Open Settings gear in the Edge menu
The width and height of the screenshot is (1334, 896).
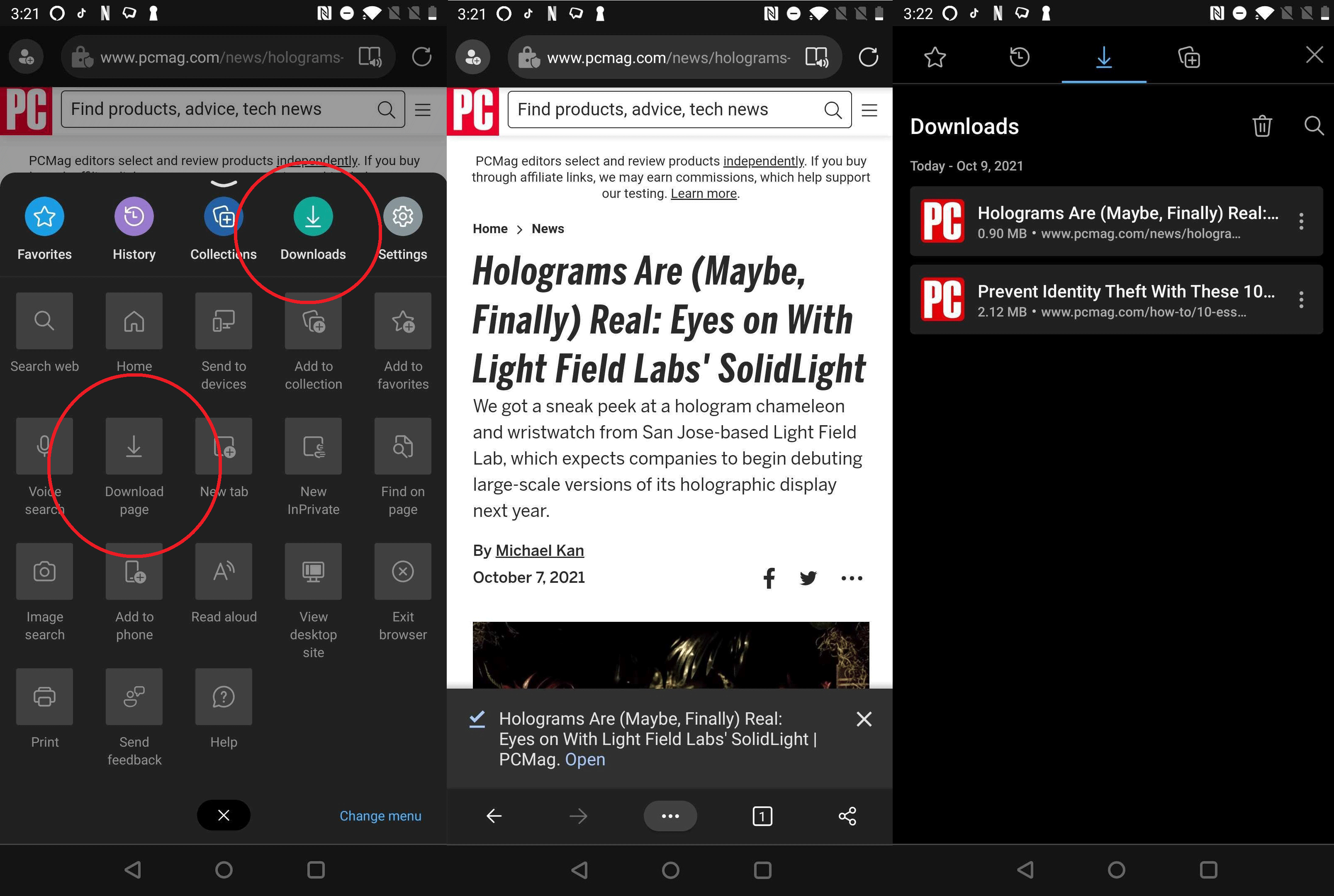coord(403,229)
